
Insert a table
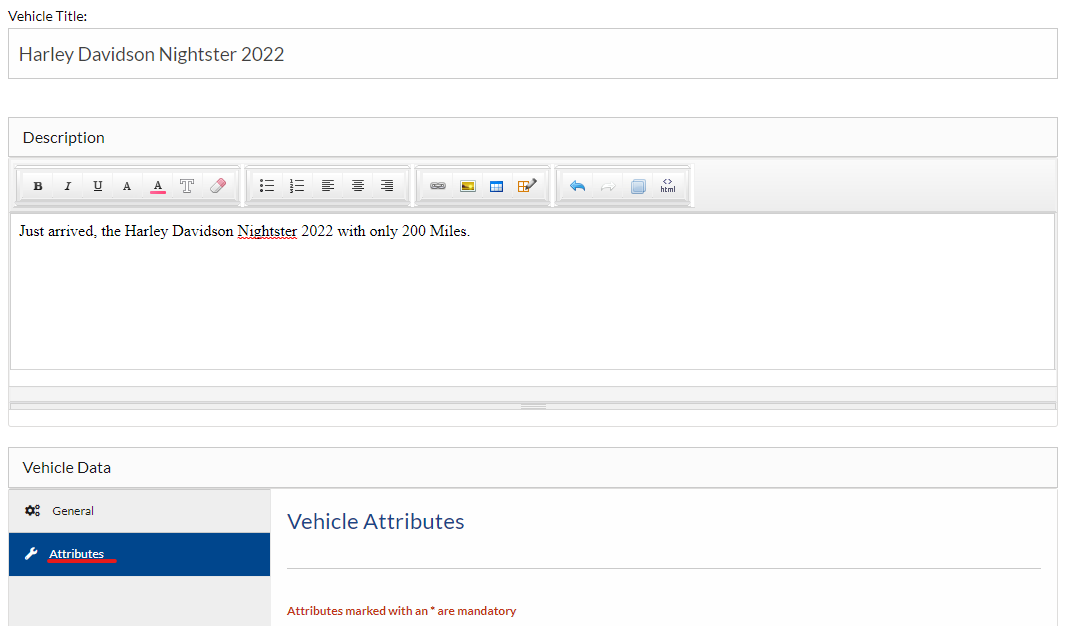pyautogui.click(x=496, y=186)
